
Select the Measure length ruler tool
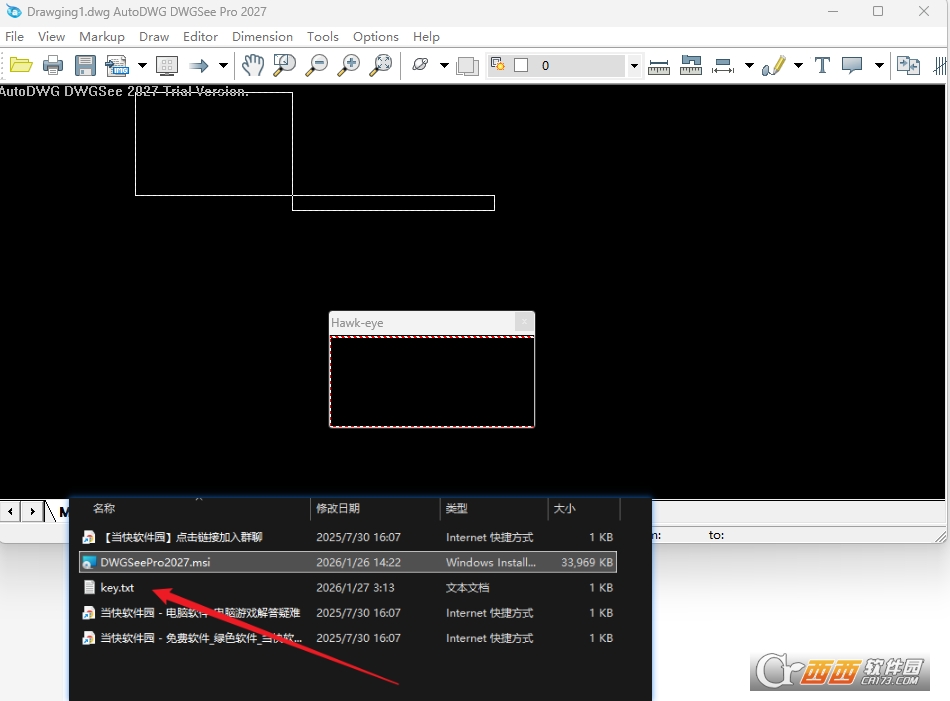659,67
